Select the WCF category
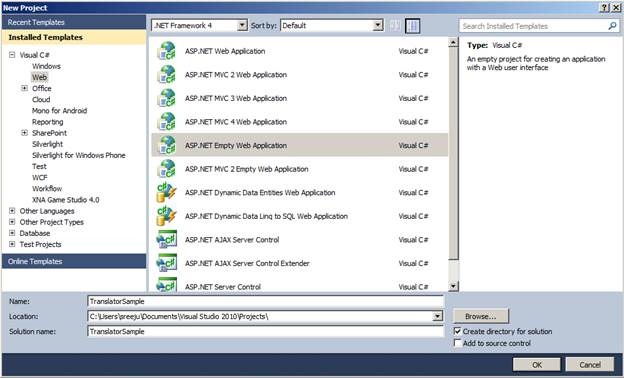Screen dimensions: 624x378 pyautogui.click(x=39, y=177)
